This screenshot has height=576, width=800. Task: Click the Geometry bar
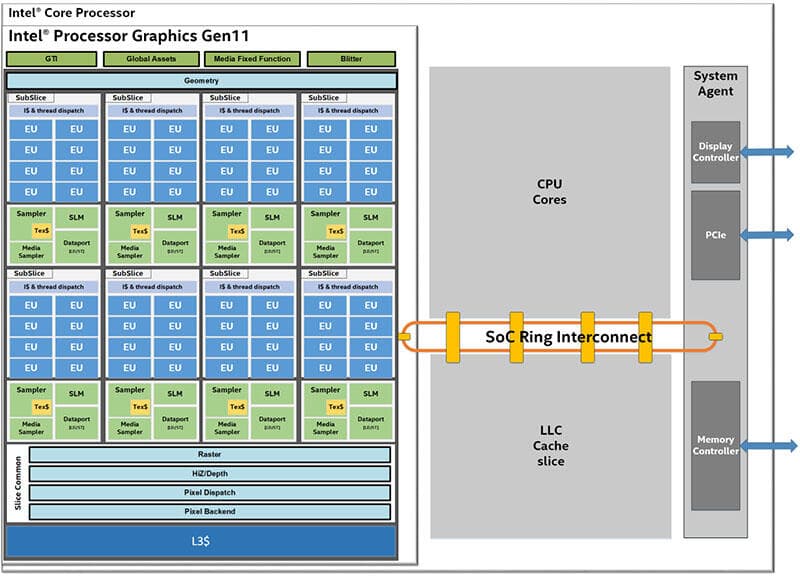[x=201, y=81]
